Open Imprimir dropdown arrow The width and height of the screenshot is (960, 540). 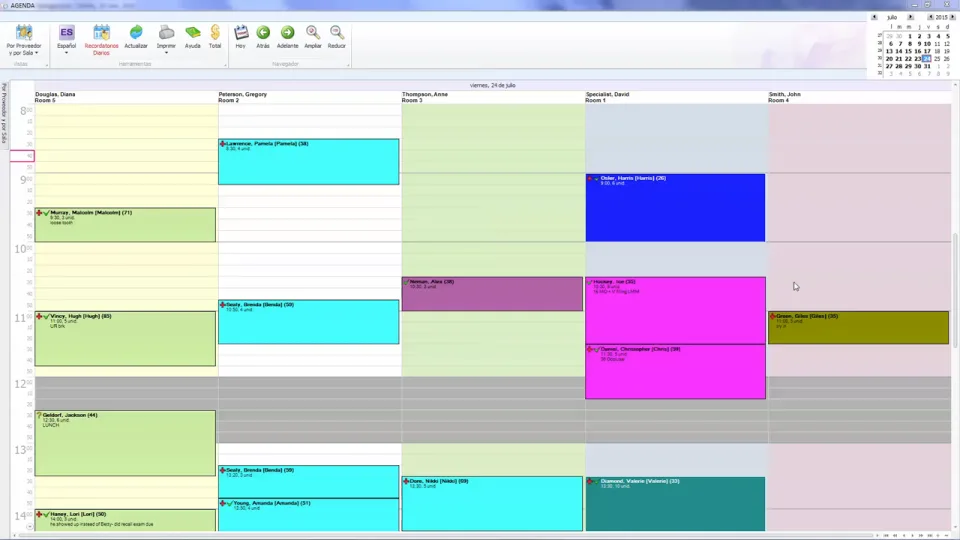(166, 53)
